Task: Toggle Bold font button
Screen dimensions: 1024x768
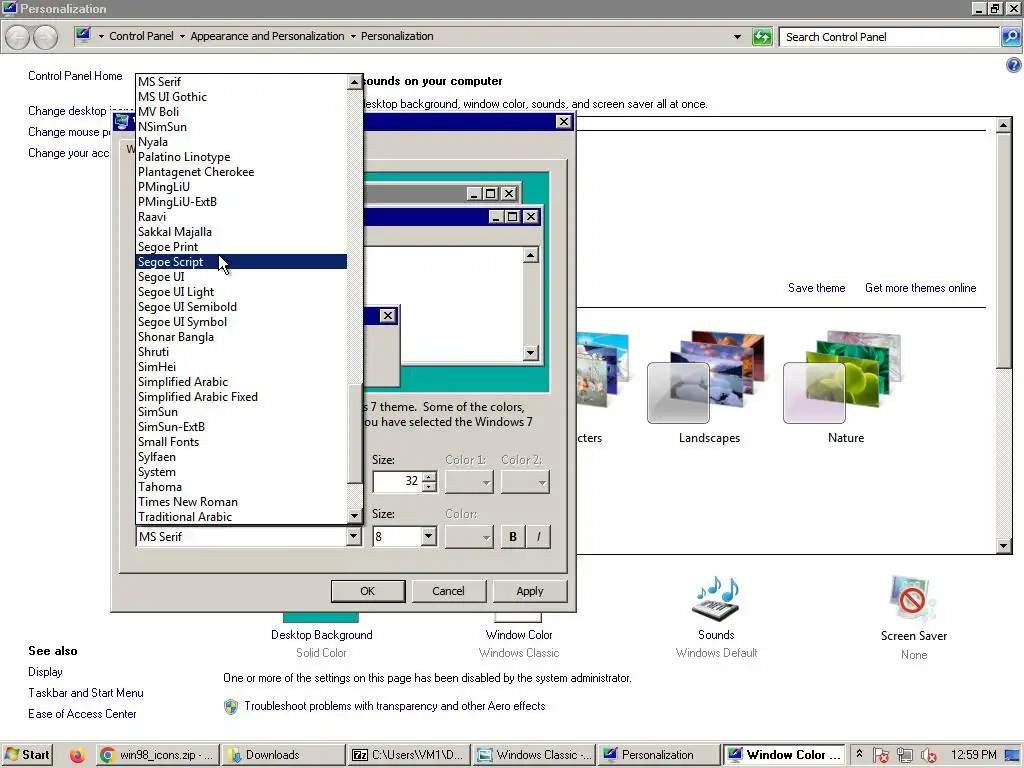Action: coord(513,537)
